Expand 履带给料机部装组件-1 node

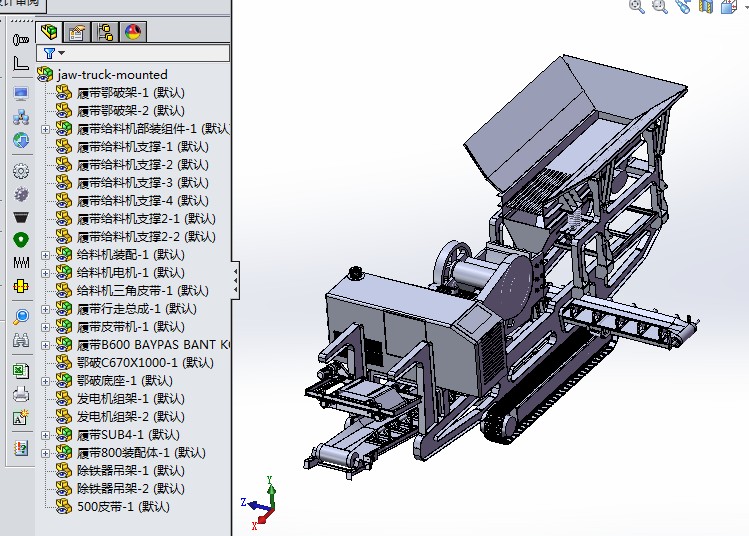45,129
